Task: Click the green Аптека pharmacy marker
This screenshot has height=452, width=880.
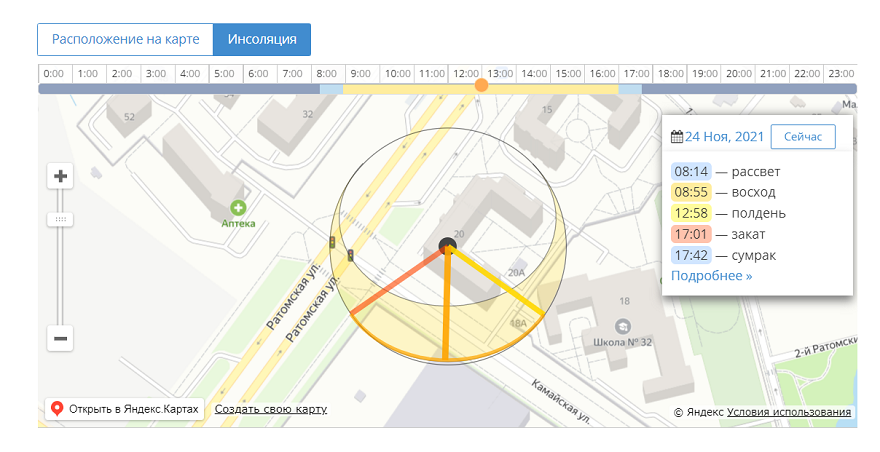Action: pos(238,208)
